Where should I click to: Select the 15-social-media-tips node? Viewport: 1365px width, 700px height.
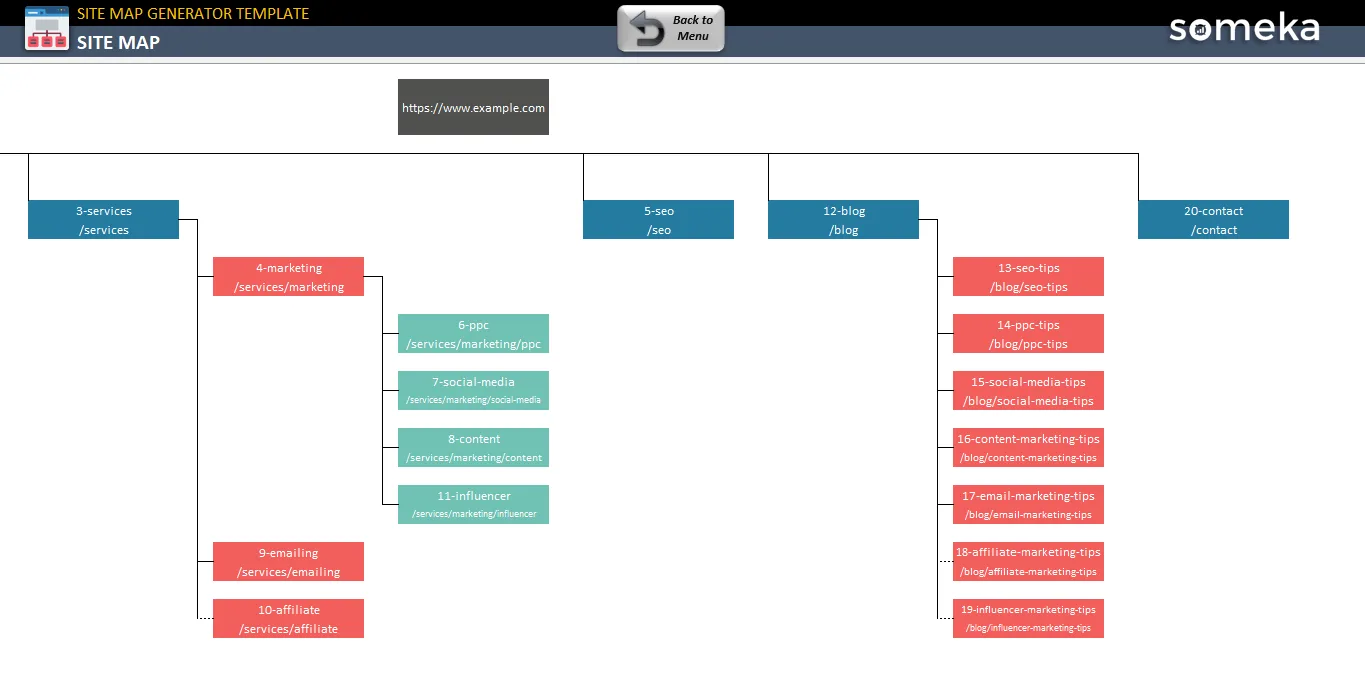1028,391
